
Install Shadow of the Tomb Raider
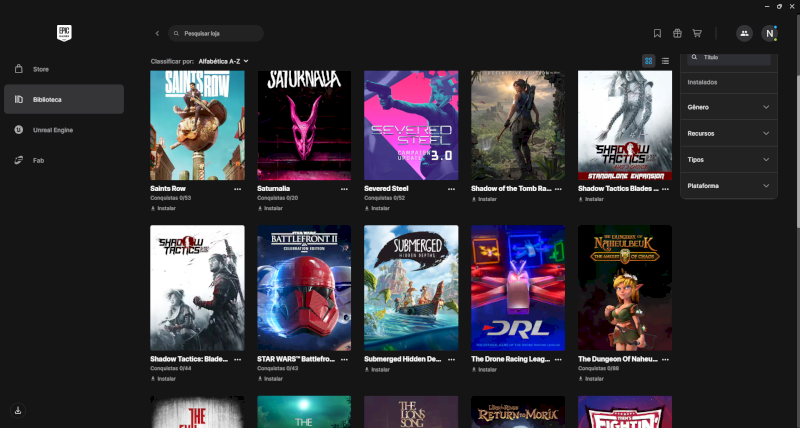pyautogui.click(x=484, y=199)
